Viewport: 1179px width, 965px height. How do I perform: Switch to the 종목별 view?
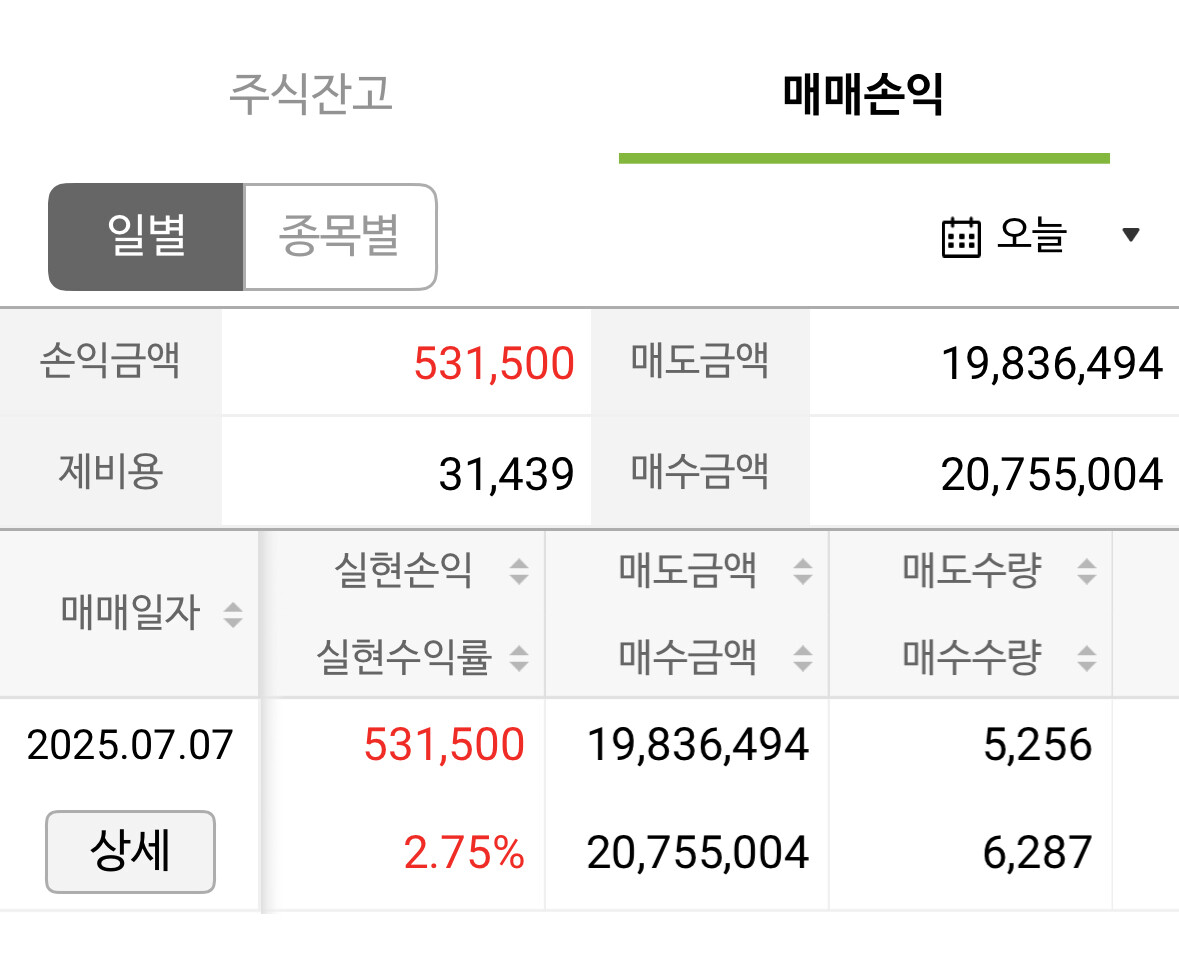pyautogui.click(x=340, y=237)
